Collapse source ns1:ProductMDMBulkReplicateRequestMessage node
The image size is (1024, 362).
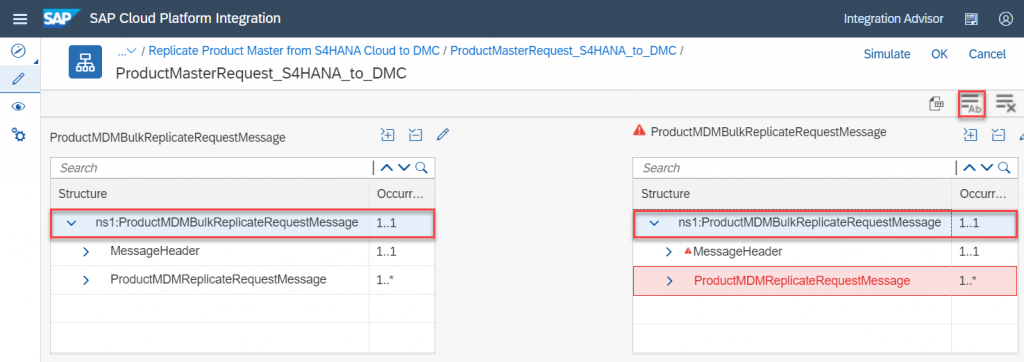coord(72,223)
